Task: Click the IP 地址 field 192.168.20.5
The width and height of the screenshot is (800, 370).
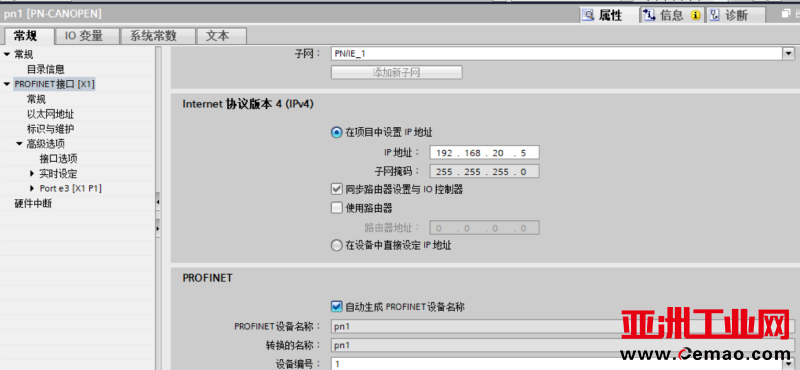Action: click(485, 153)
